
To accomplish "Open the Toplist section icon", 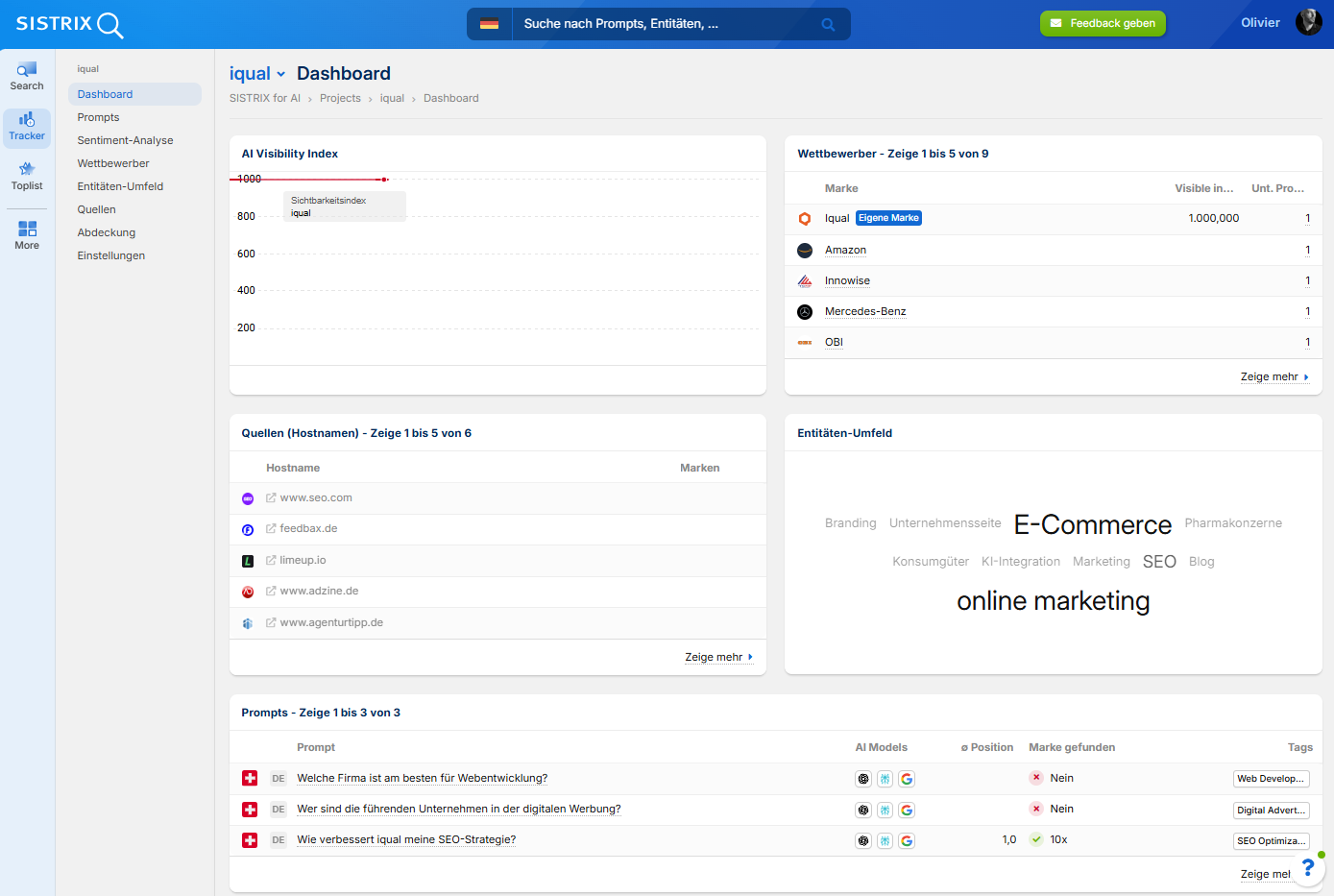I will click(x=27, y=176).
